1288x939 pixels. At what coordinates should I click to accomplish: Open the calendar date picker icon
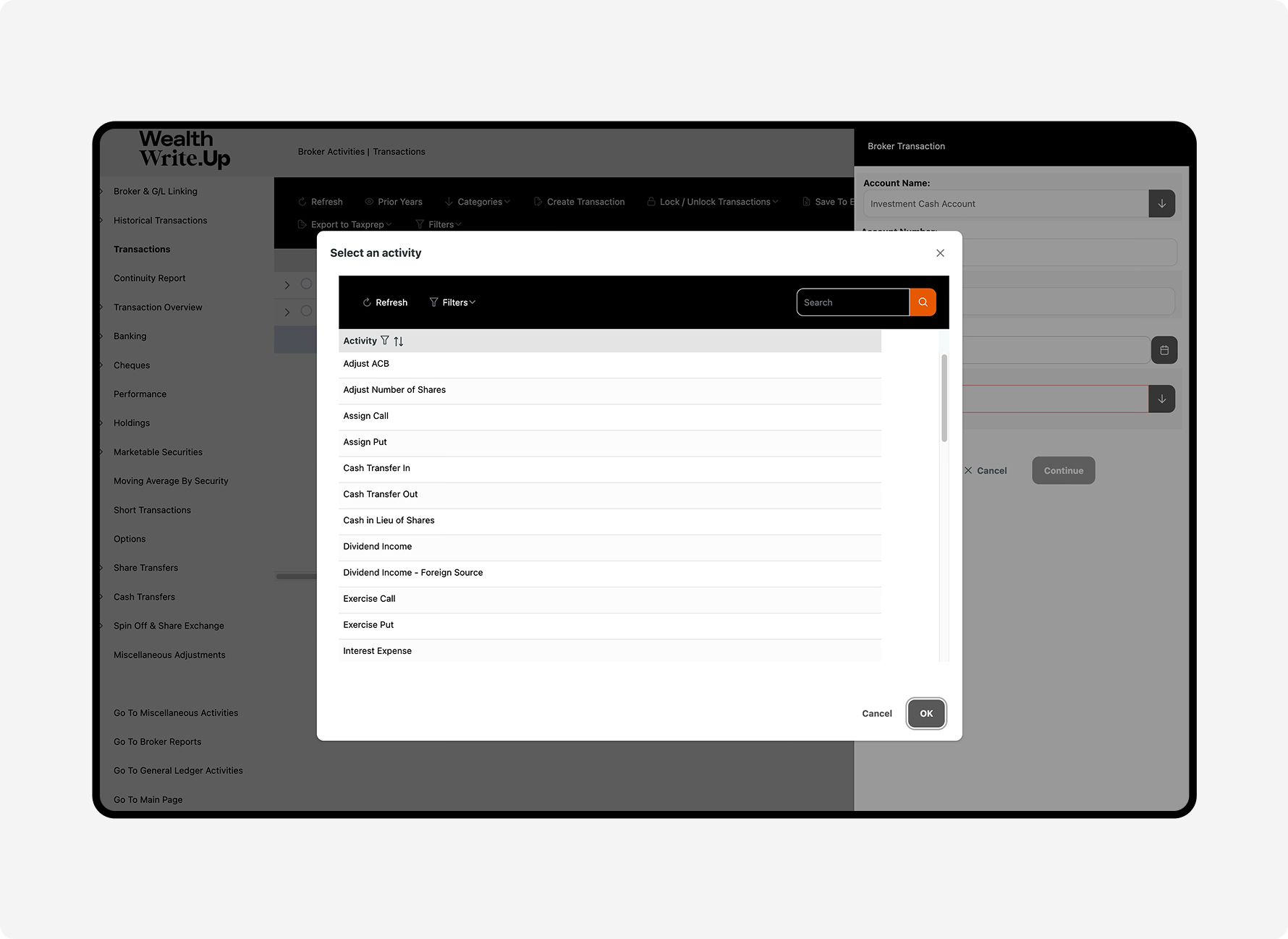1164,350
